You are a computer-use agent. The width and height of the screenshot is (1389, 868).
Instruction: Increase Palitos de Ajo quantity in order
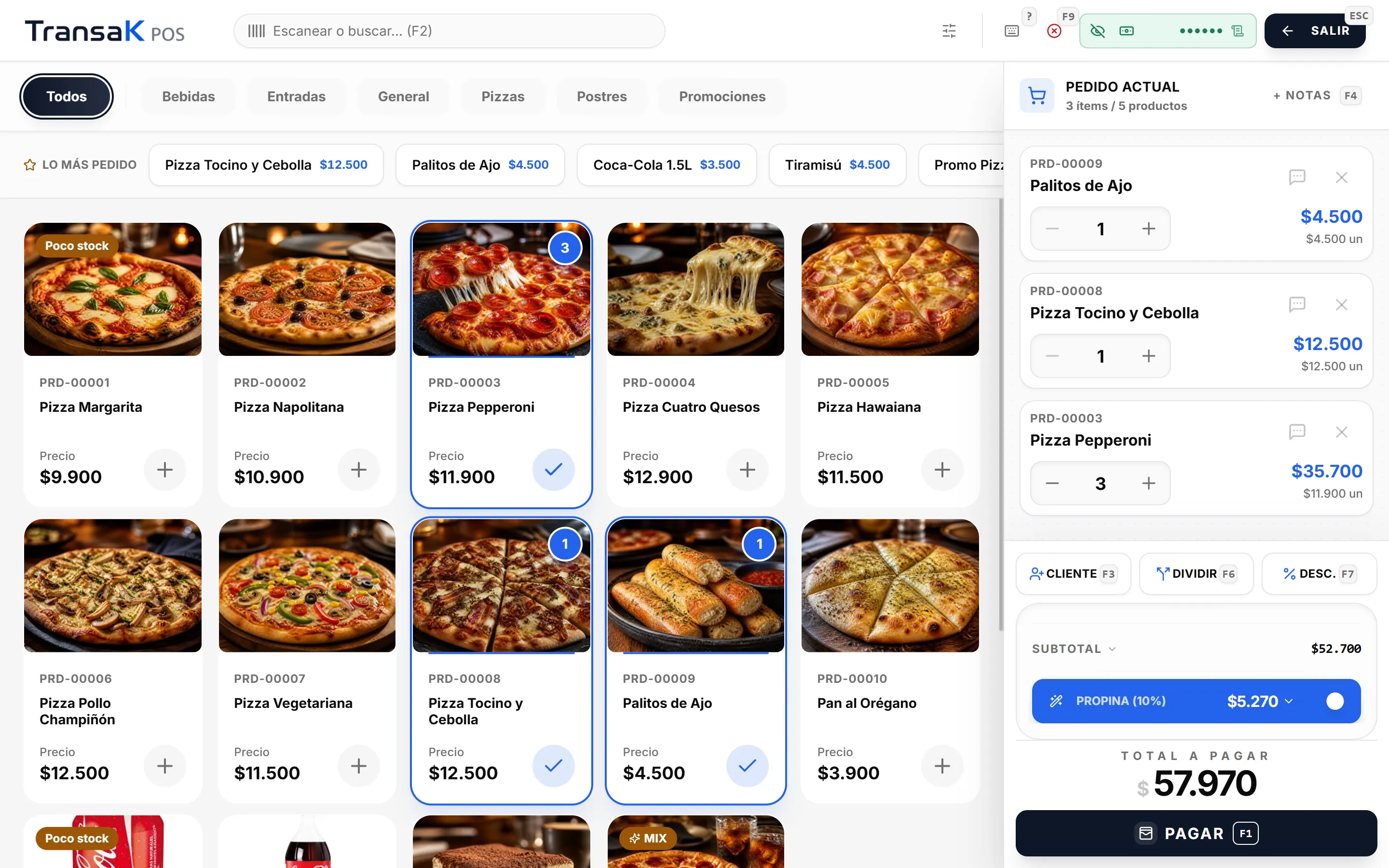click(x=1148, y=229)
